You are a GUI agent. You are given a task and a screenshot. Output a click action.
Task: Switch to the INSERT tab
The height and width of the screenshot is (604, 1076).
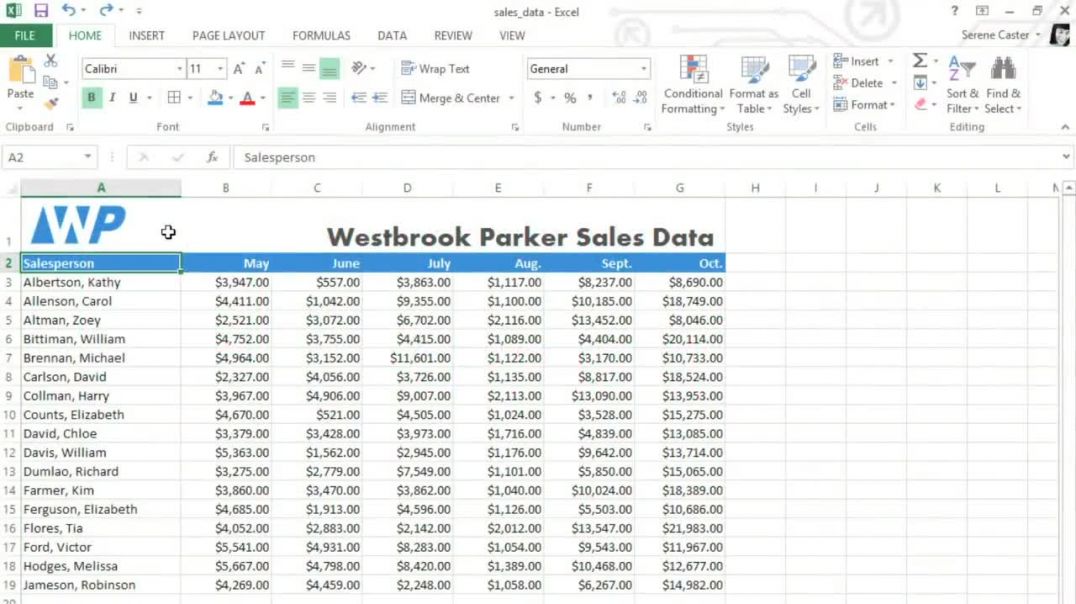pos(146,36)
